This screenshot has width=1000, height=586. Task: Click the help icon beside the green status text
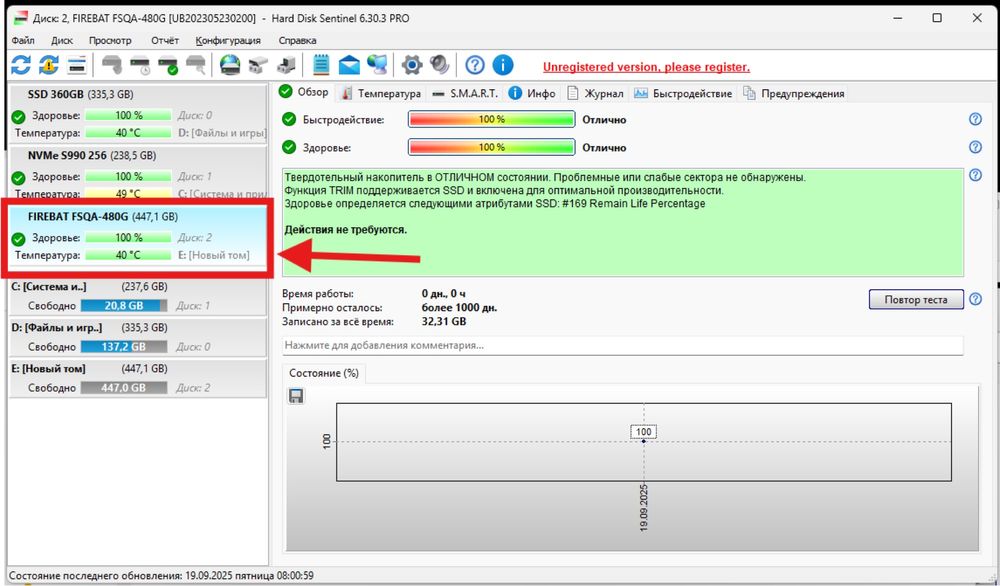coord(975,175)
